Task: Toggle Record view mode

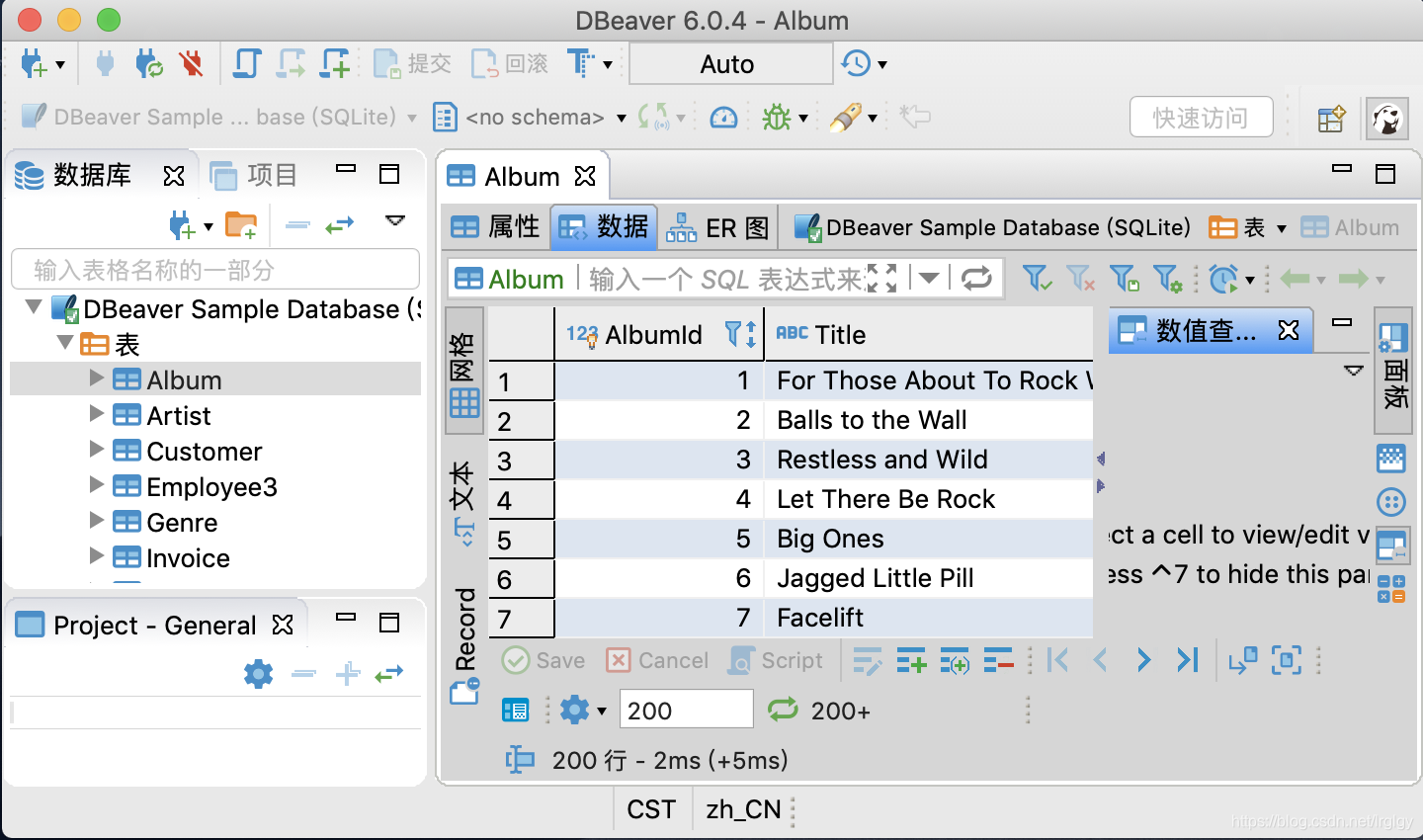Action: [464, 644]
